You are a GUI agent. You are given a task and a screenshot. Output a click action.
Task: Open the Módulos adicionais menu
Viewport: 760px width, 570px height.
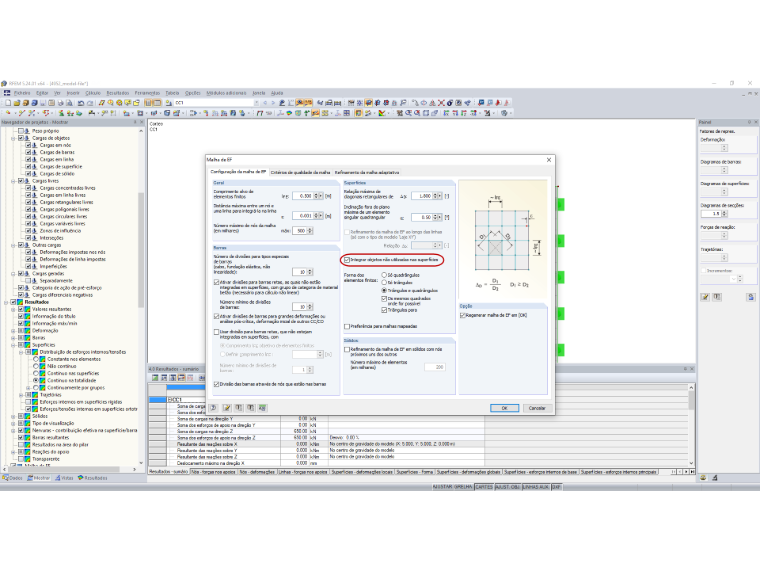[x=226, y=93]
